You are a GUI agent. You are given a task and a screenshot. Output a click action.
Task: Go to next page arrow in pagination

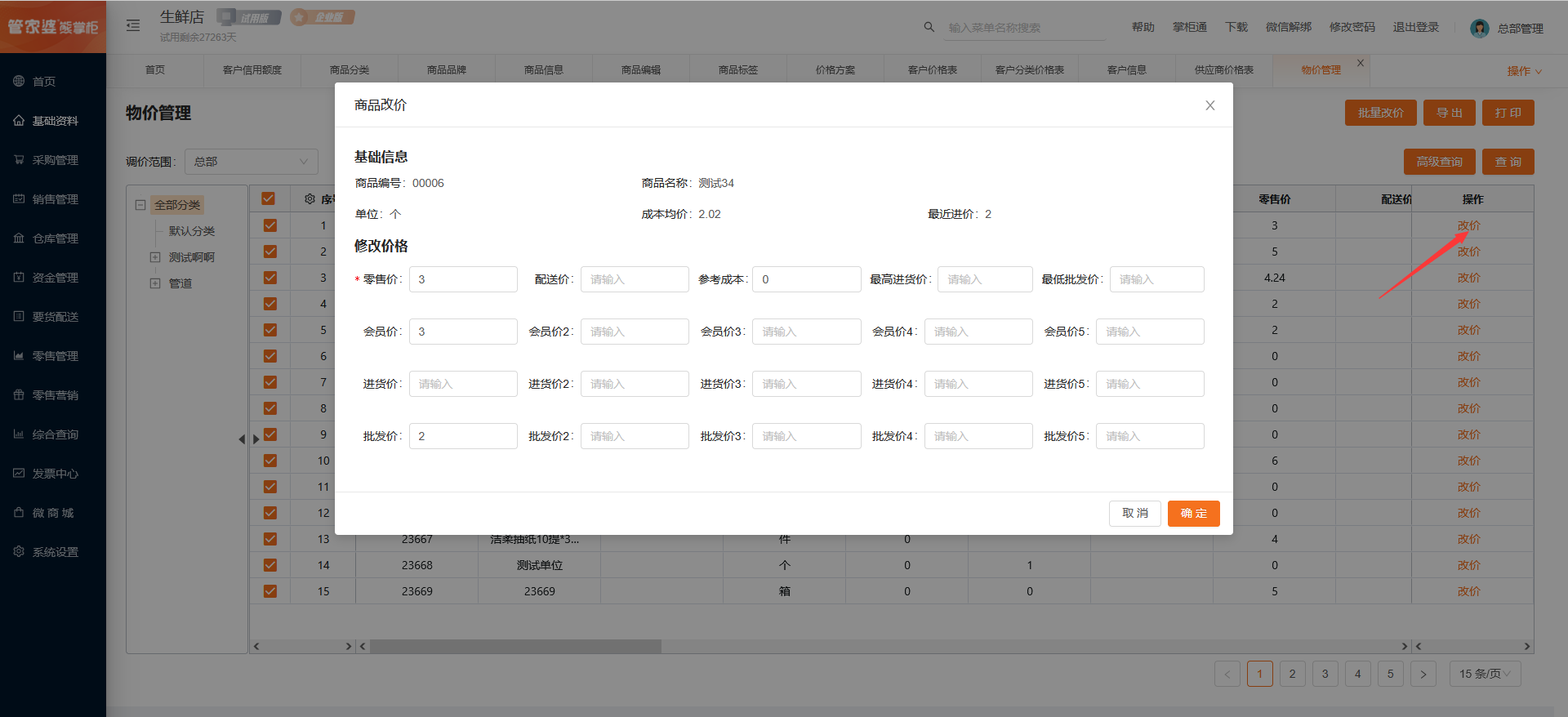click(1423, 674)
